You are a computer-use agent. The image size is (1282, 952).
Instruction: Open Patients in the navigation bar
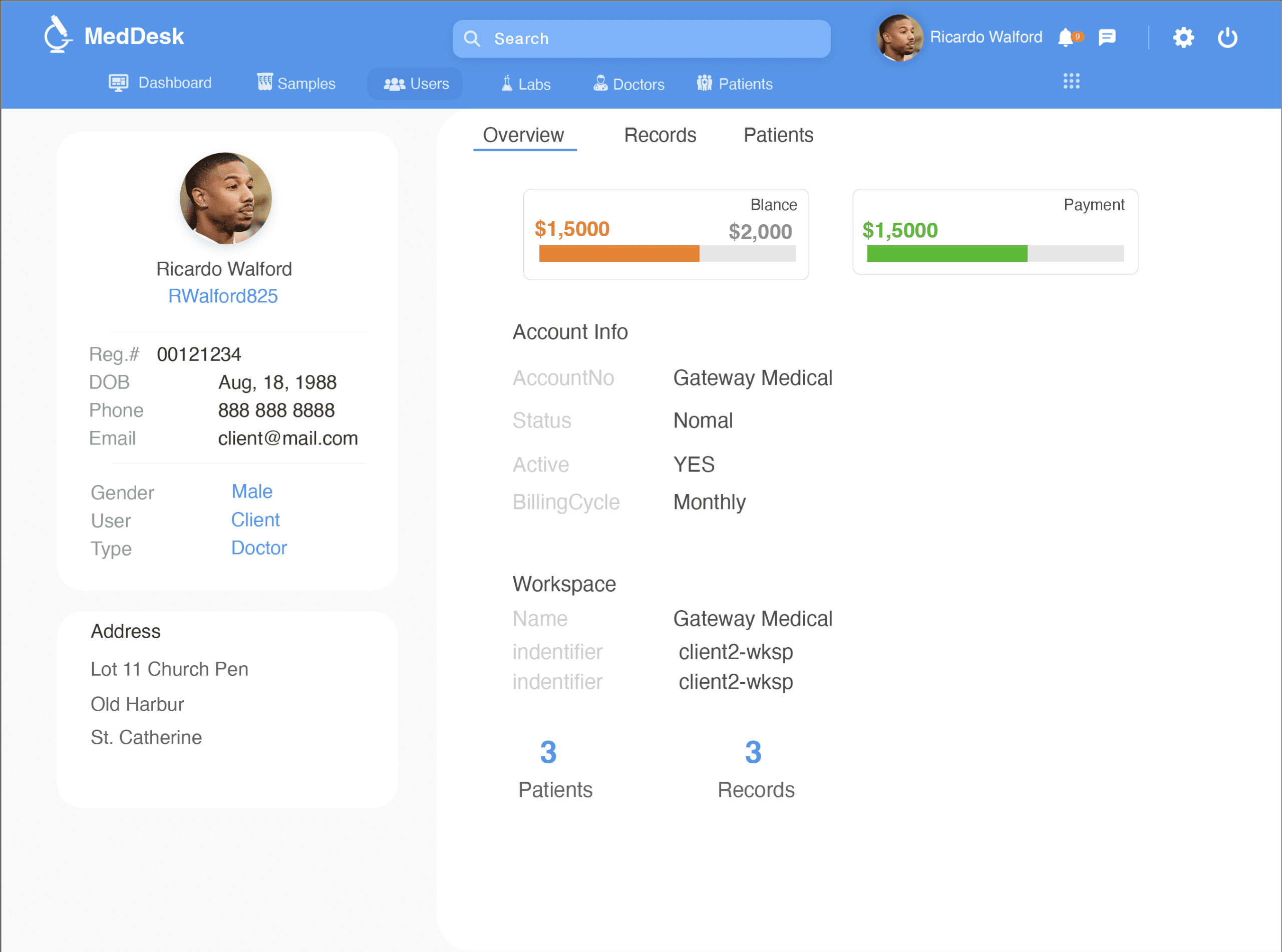coord(734,84)
